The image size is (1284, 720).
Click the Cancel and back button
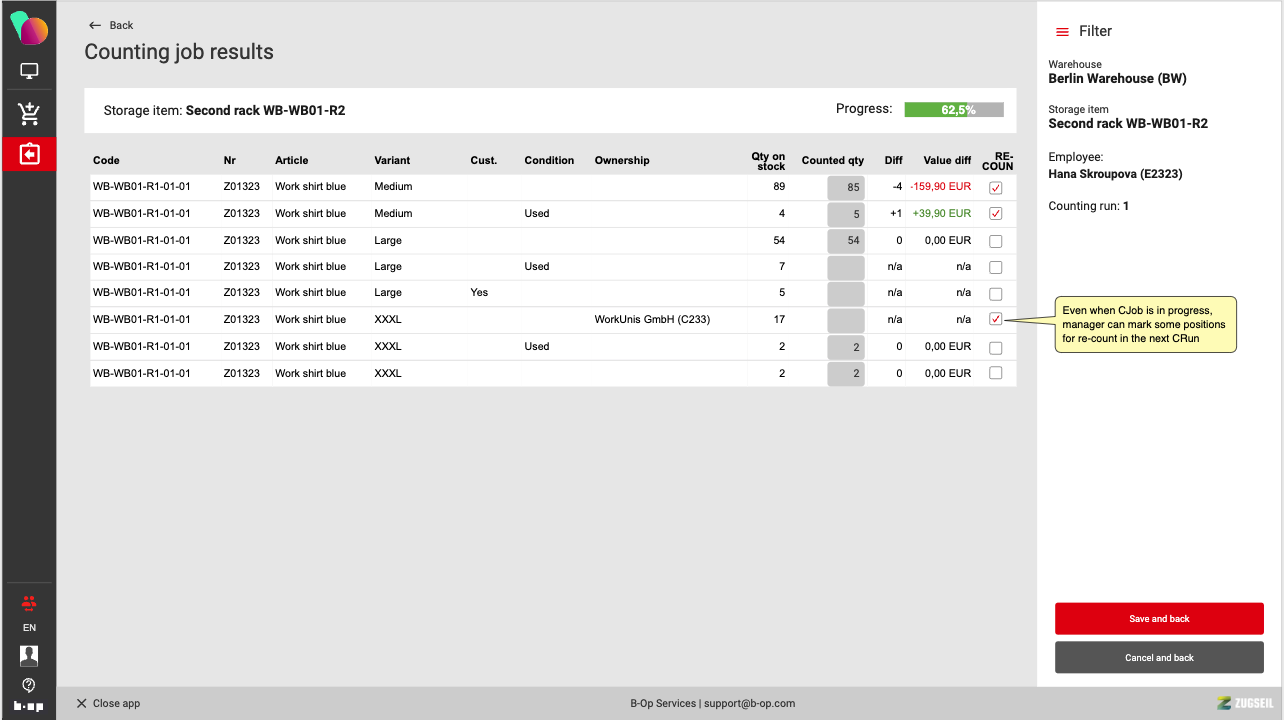pos(1159,658)
